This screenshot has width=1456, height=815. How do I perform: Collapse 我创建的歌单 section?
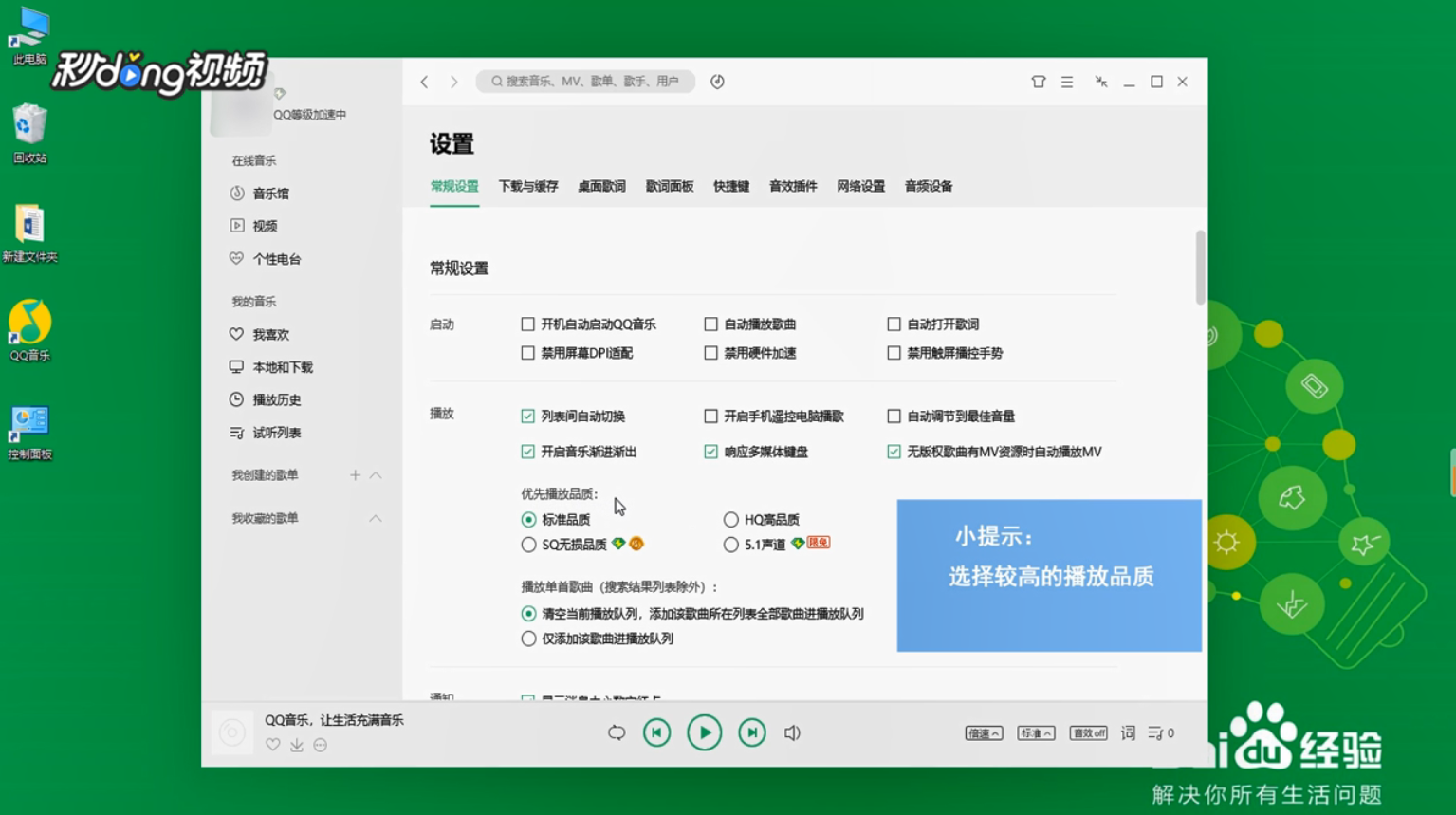(x=376, y=475)
